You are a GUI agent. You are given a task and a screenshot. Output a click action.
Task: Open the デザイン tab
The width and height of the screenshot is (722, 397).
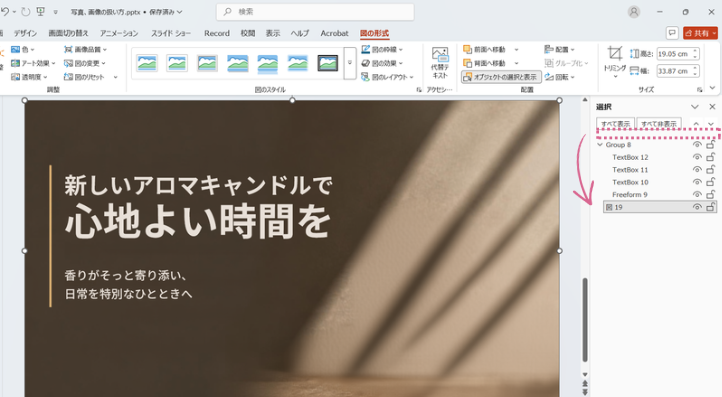coord(25,33)
